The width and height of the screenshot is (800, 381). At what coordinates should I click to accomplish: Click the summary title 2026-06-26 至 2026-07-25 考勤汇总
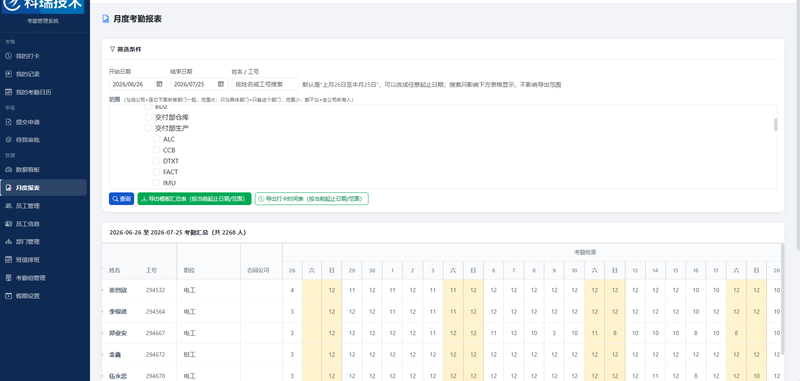click(178, 233)
